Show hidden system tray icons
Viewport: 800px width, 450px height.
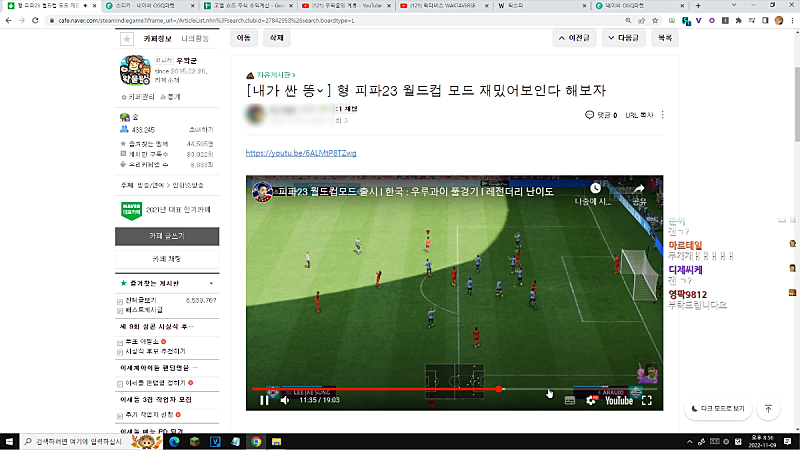tap(689, 441)
